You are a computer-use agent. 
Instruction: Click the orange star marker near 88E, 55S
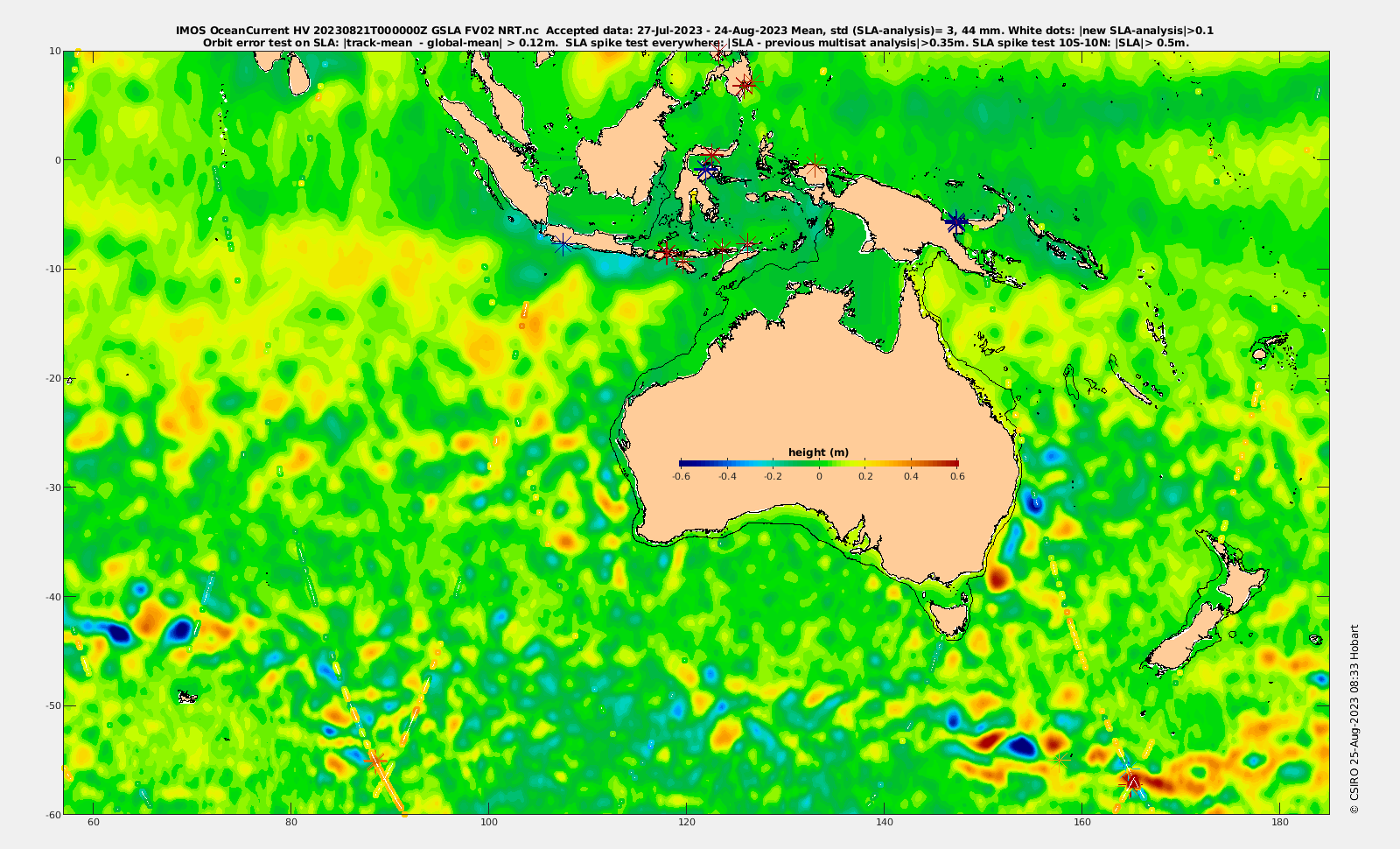pos(376,760)
